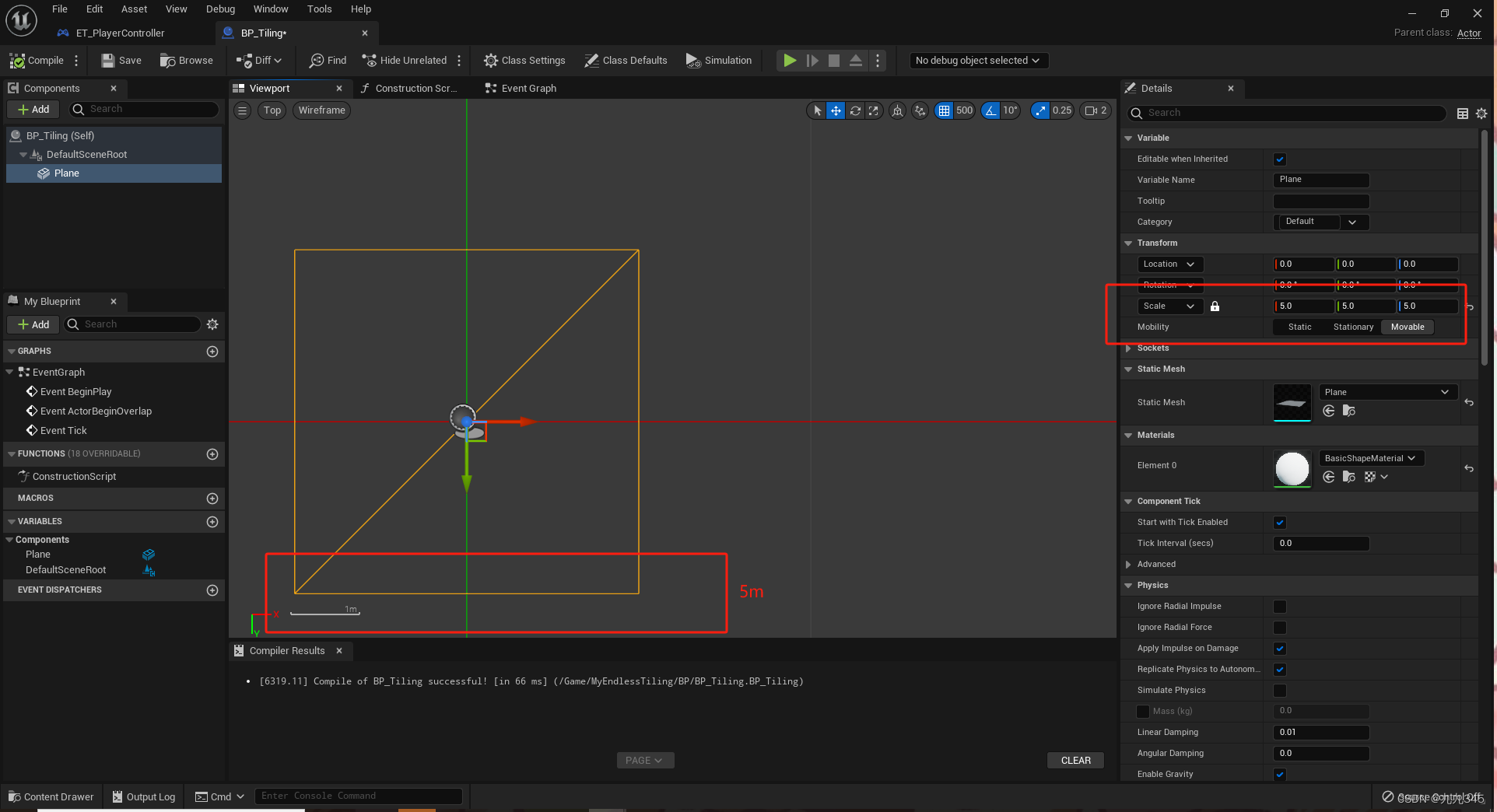Toggle rotation snapping angle icon
Image resolution: width=1497 pixels, height=812 pixels.
click(x=990, y=110)
